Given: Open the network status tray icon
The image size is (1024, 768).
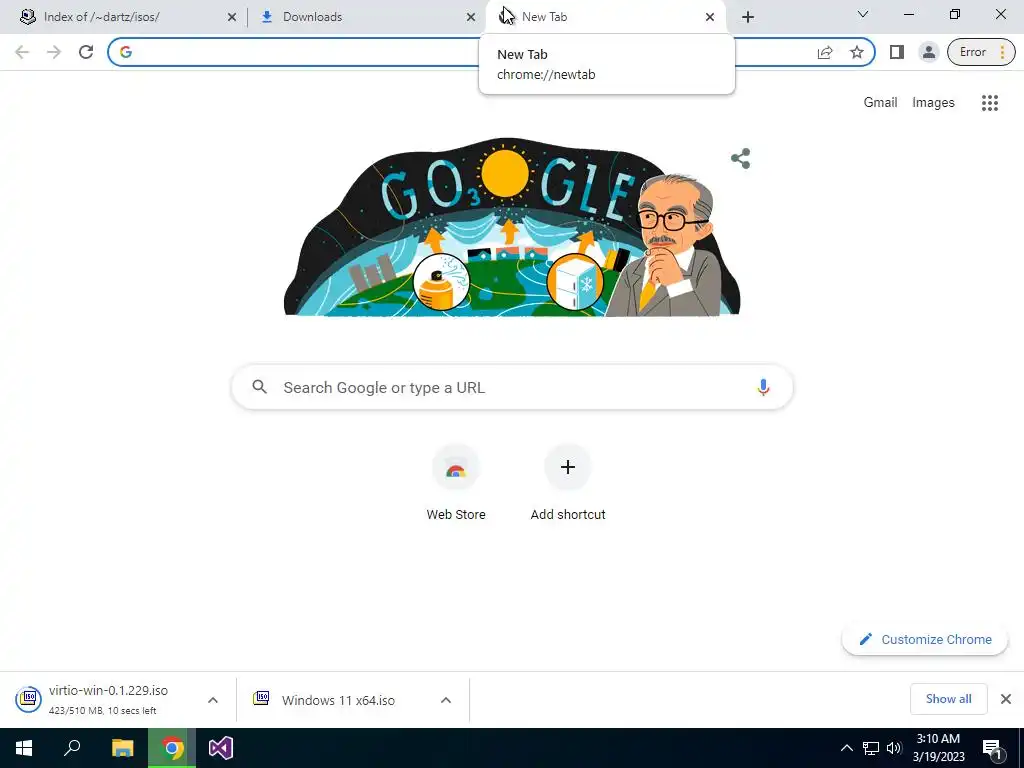Looking at the screenshot, I should pyautogui.click(x=871, y=748).
